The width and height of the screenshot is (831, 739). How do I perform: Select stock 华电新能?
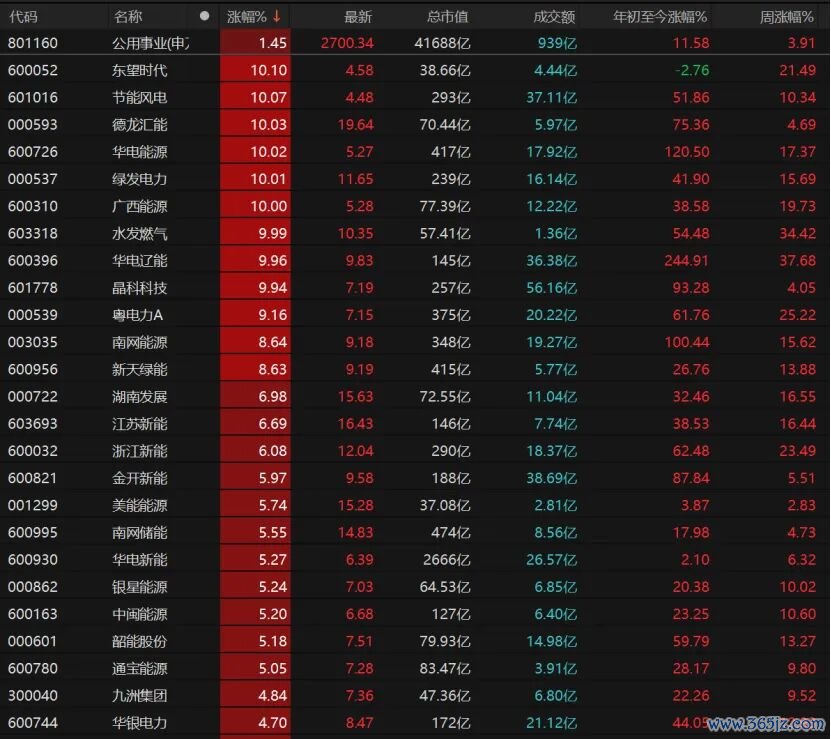tap(139, 559)
